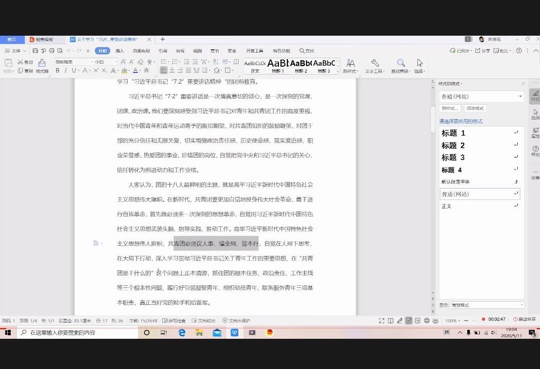Expand the font name dropdown
540x369 pixels.
point(92,62)
